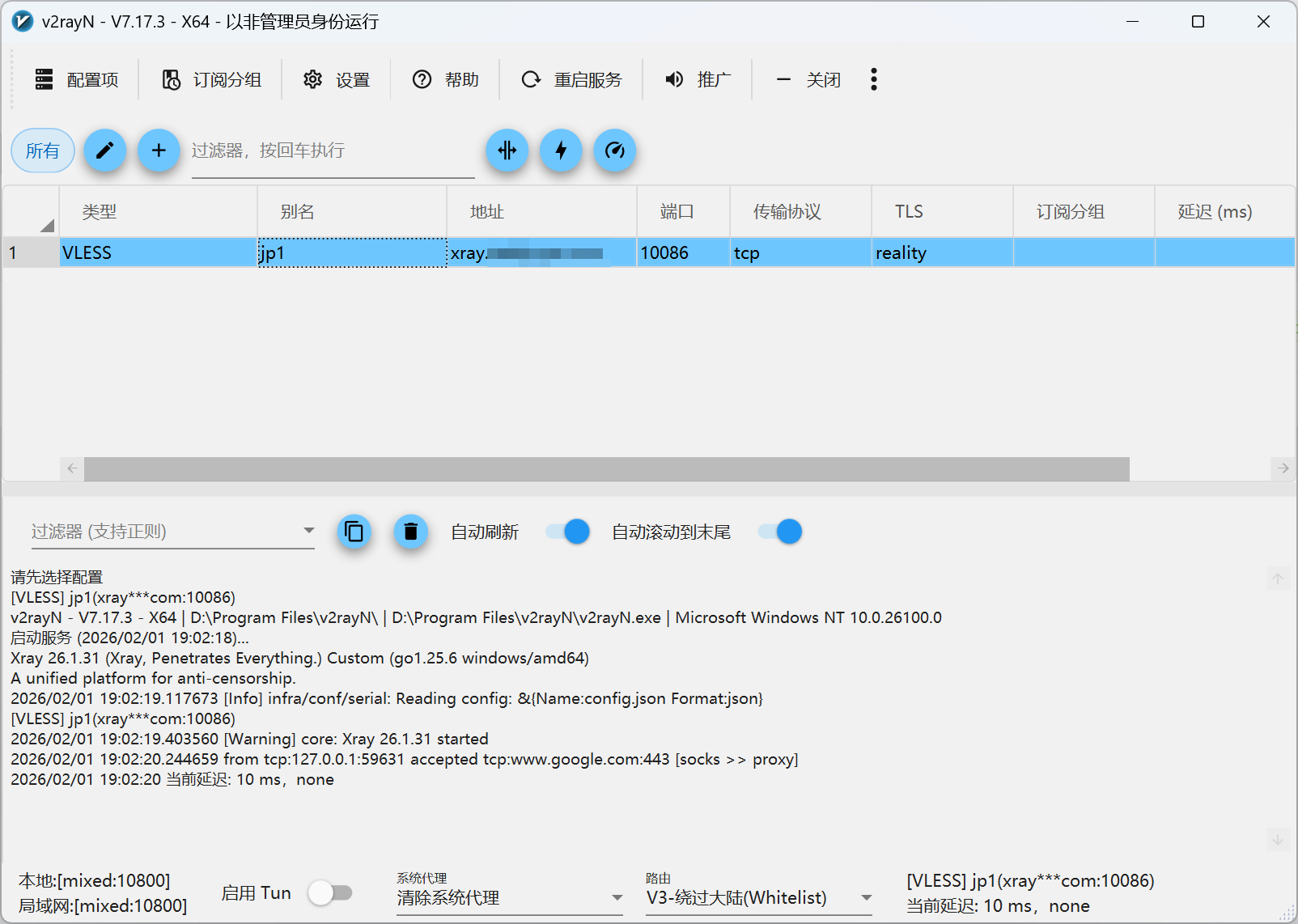Click the 局域网:[mixed:10800] status text

tap(103, 905)
